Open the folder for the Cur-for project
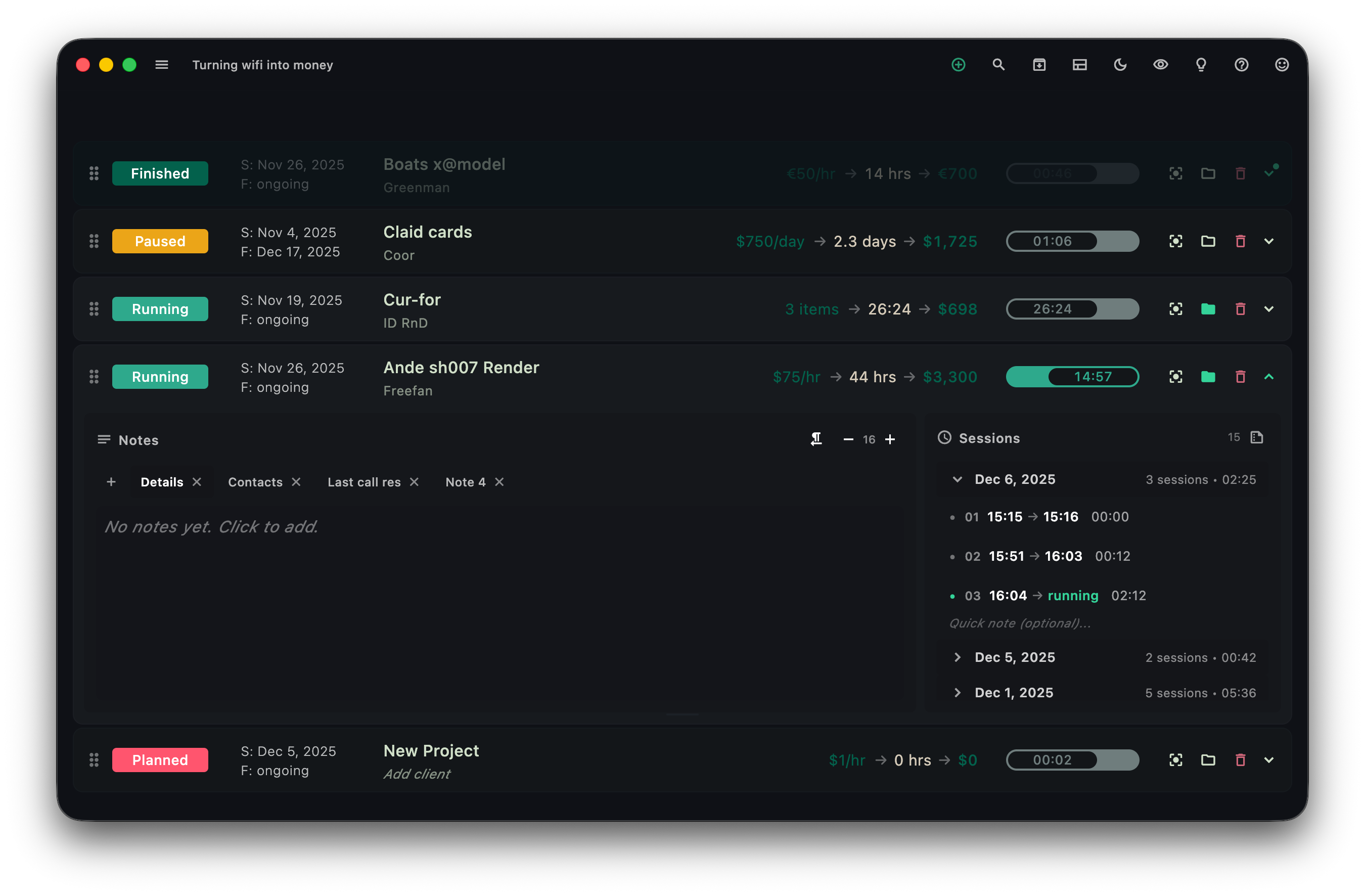This screenshot has width=1365, height=896. click(1208, 308)
